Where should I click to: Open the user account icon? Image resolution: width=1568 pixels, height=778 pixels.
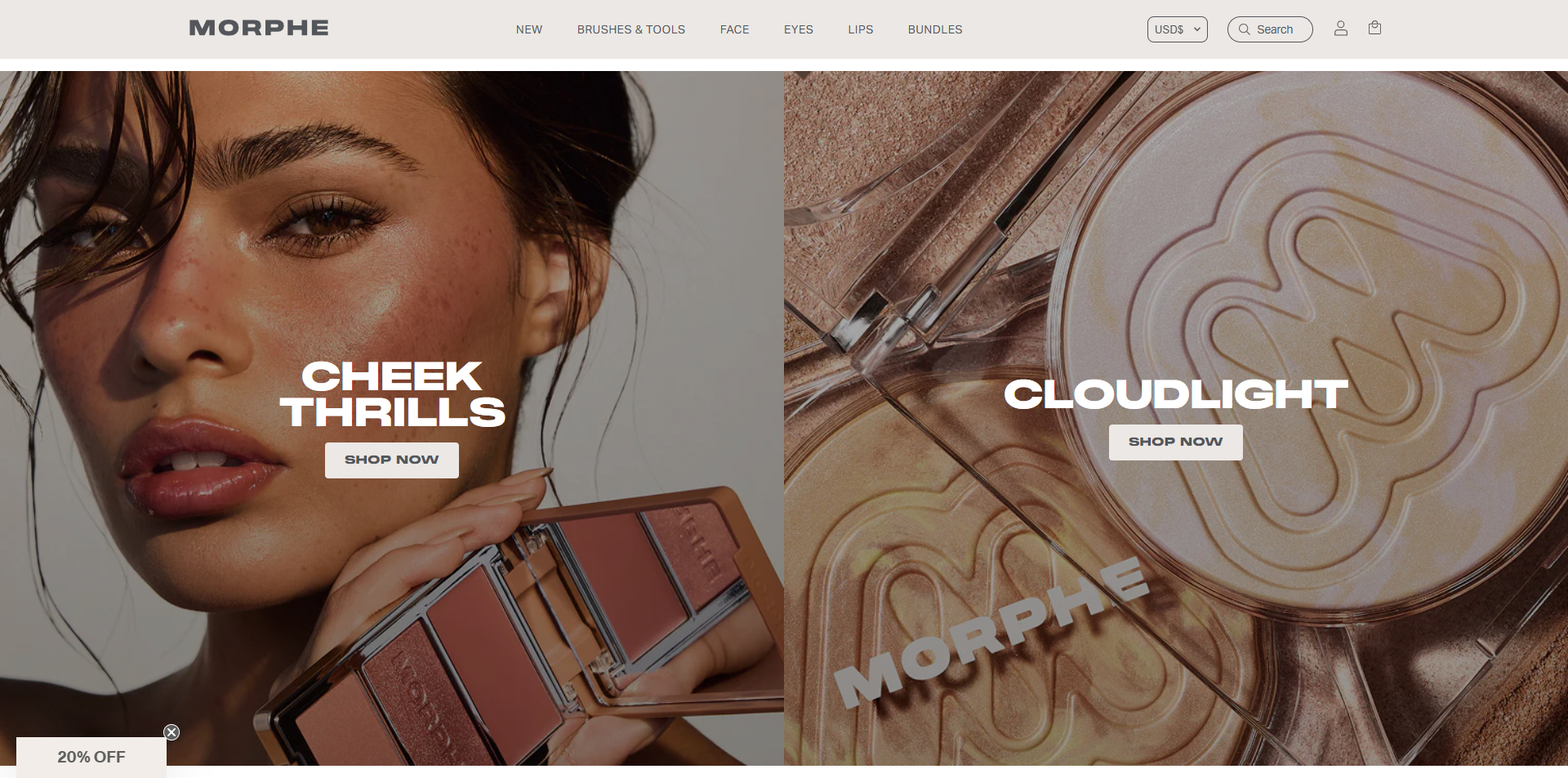pyautogui.click(x=1340, y=29)
